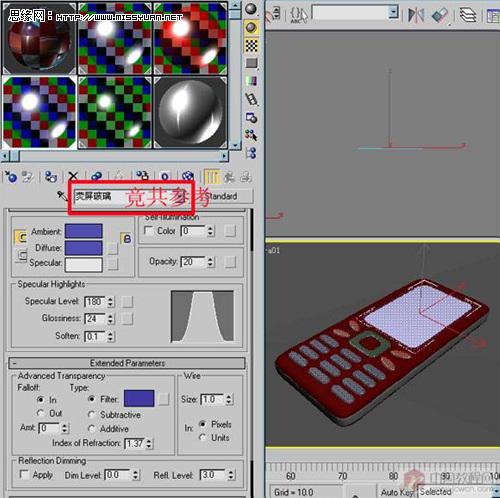This screenshot has width=500, height=498.
Task: Click the Make Preview filmstrip icon
Action: 251,99
